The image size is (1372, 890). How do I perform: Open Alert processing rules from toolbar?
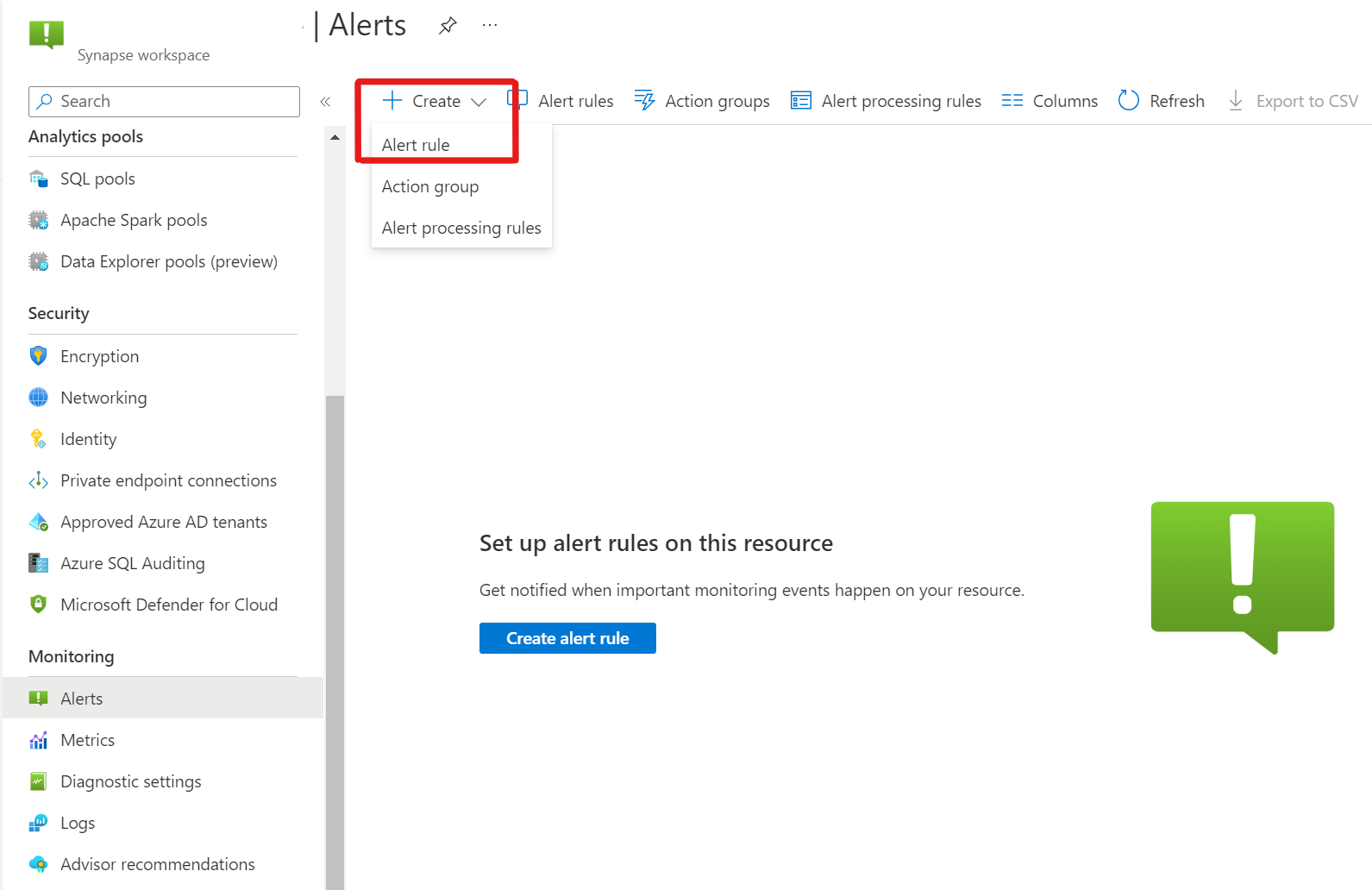[886, 101]
